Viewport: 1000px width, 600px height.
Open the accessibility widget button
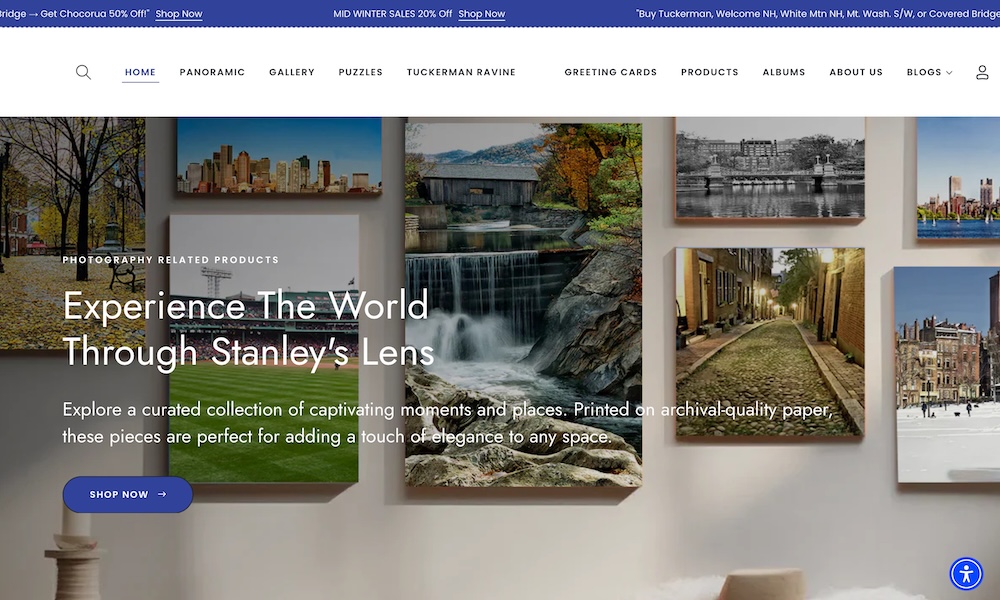(966, 574)
